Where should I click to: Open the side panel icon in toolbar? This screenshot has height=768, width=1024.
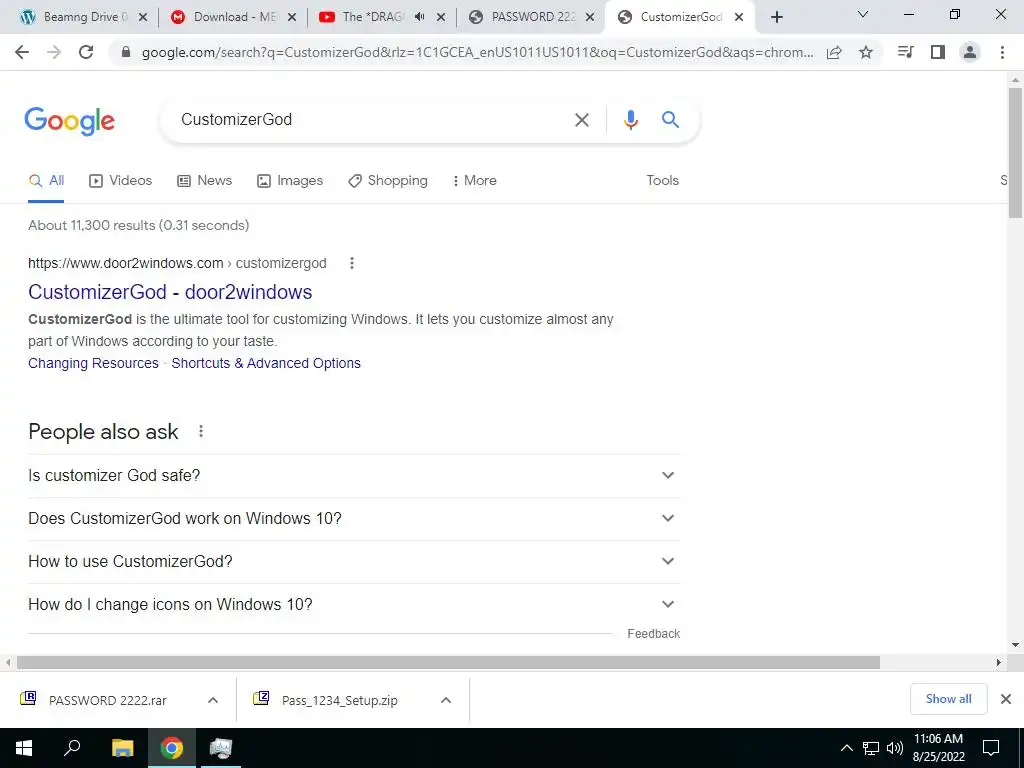[x=938, y=52]
